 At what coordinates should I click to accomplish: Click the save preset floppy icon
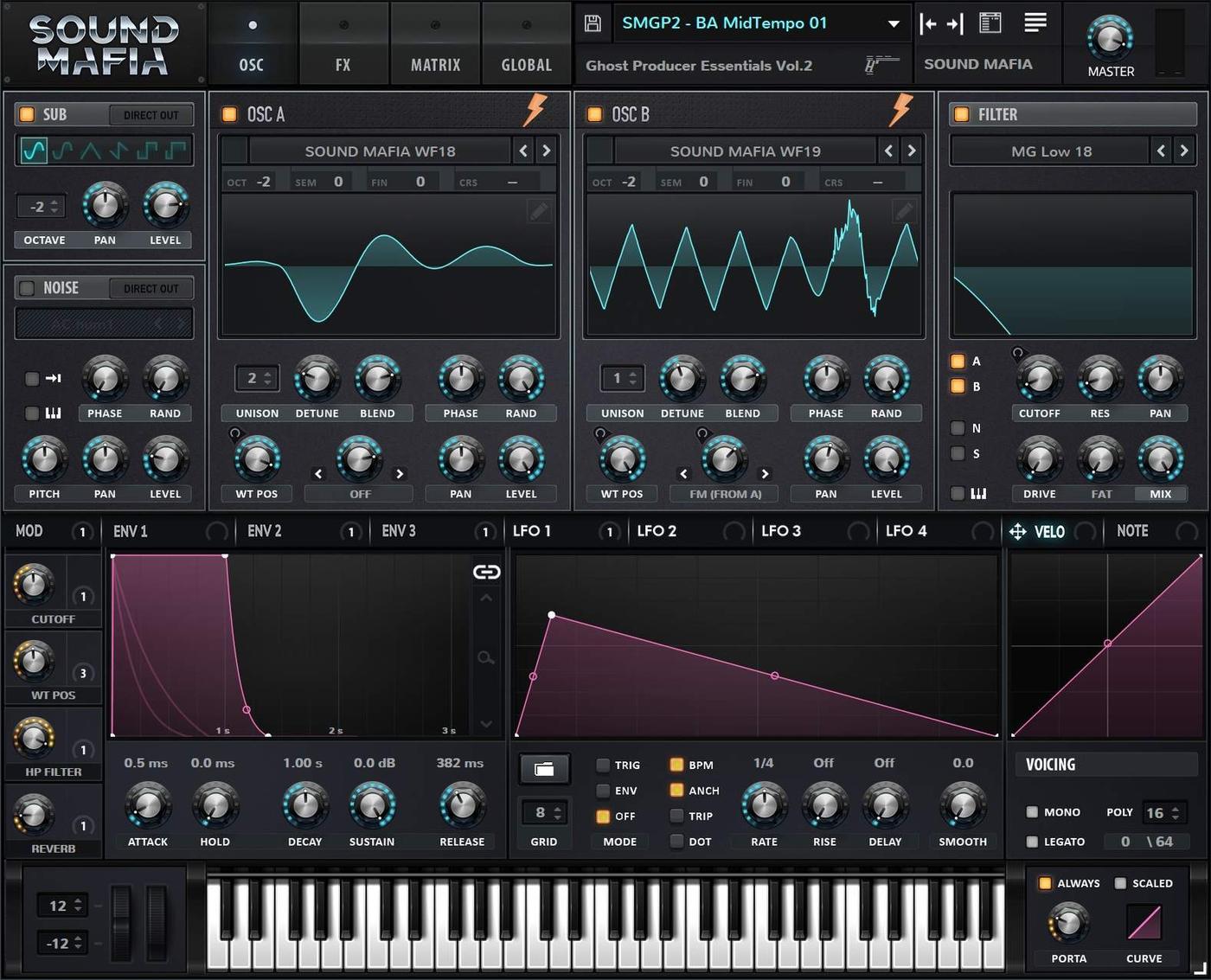593,23
